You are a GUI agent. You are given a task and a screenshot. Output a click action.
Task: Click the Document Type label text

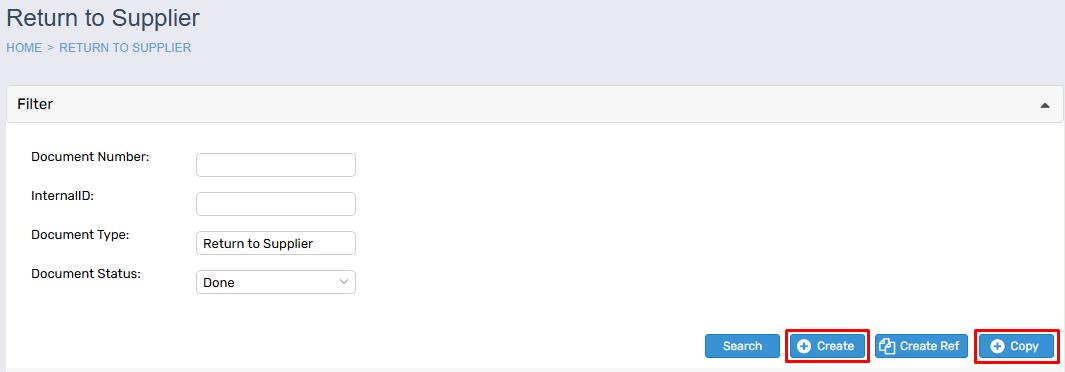[x=80, y=235]
